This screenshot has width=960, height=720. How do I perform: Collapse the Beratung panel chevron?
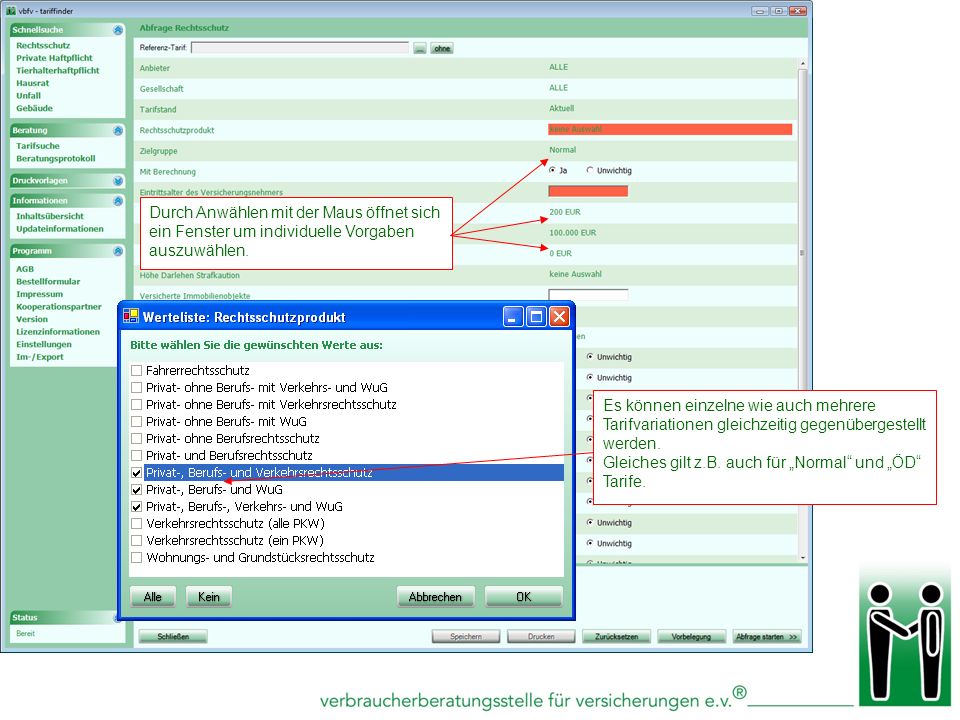click(118, 130)
